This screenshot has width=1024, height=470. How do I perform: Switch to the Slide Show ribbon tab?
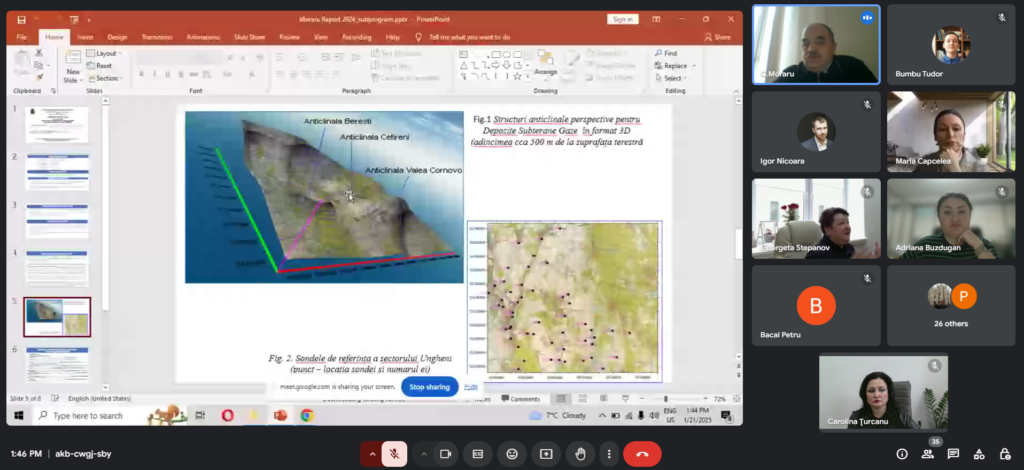click(x=249, y=37)
